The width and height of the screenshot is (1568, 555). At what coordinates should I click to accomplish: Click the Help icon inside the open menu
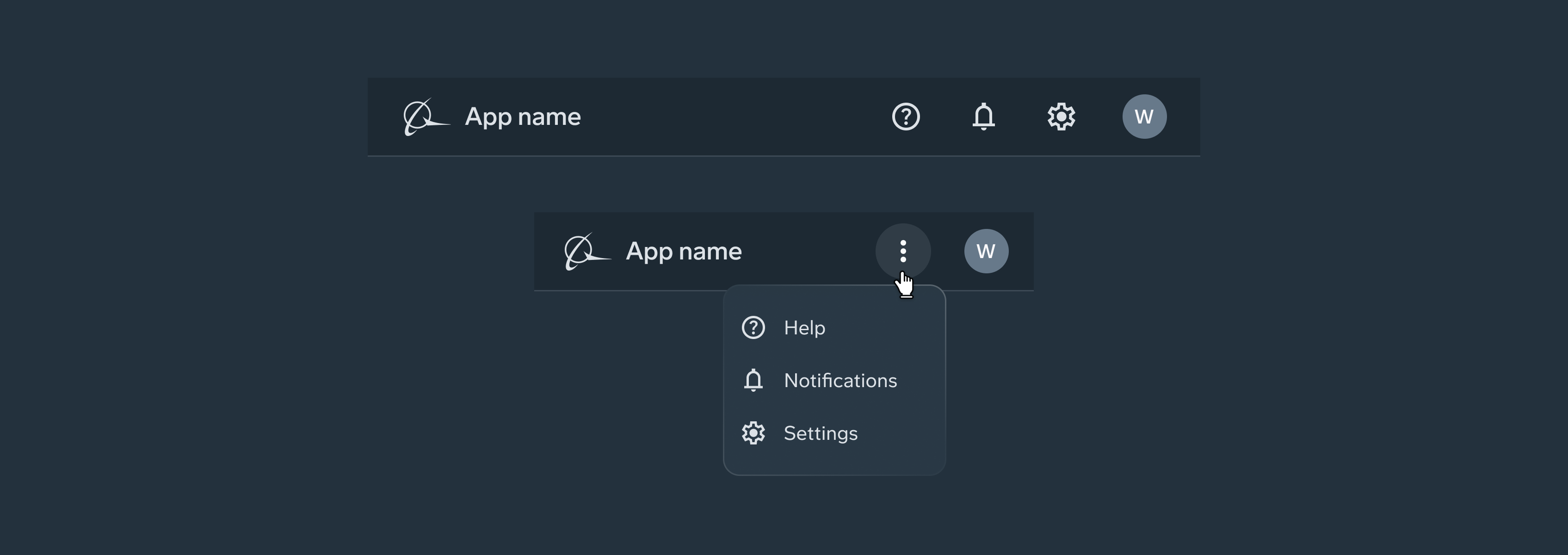(753, 327)
